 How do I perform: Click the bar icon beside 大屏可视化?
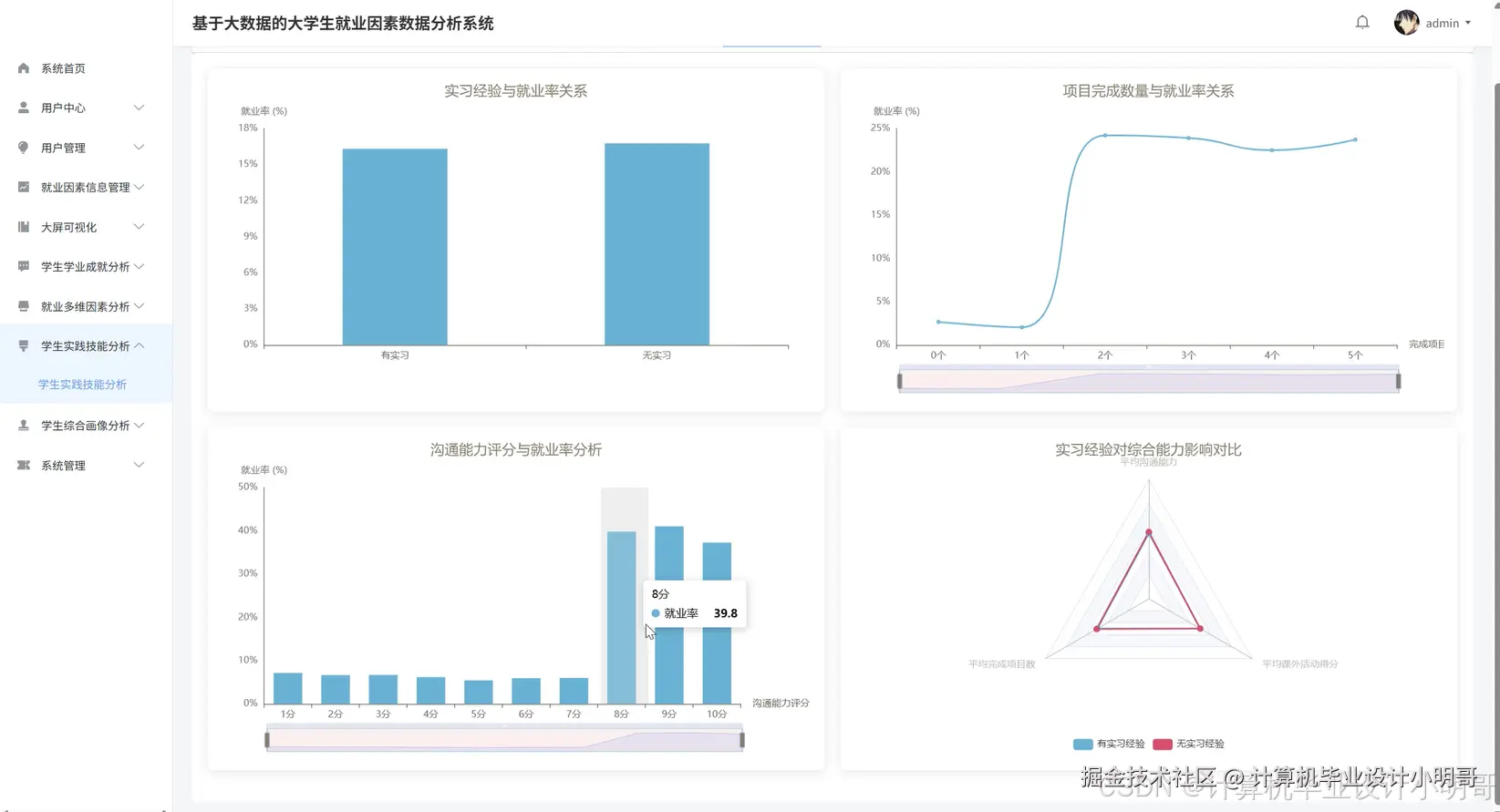pyautogui.click(x=24, y=227)
